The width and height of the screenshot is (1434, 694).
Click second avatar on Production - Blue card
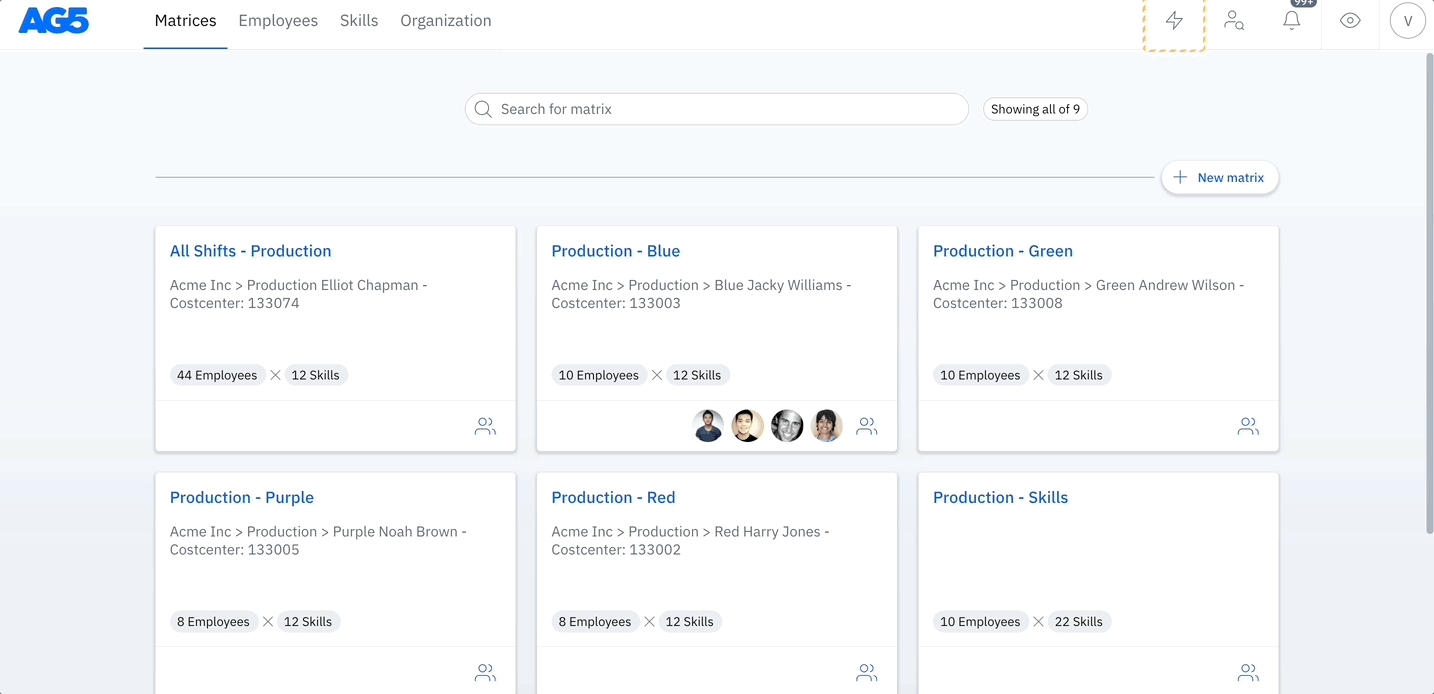(747, 426)
